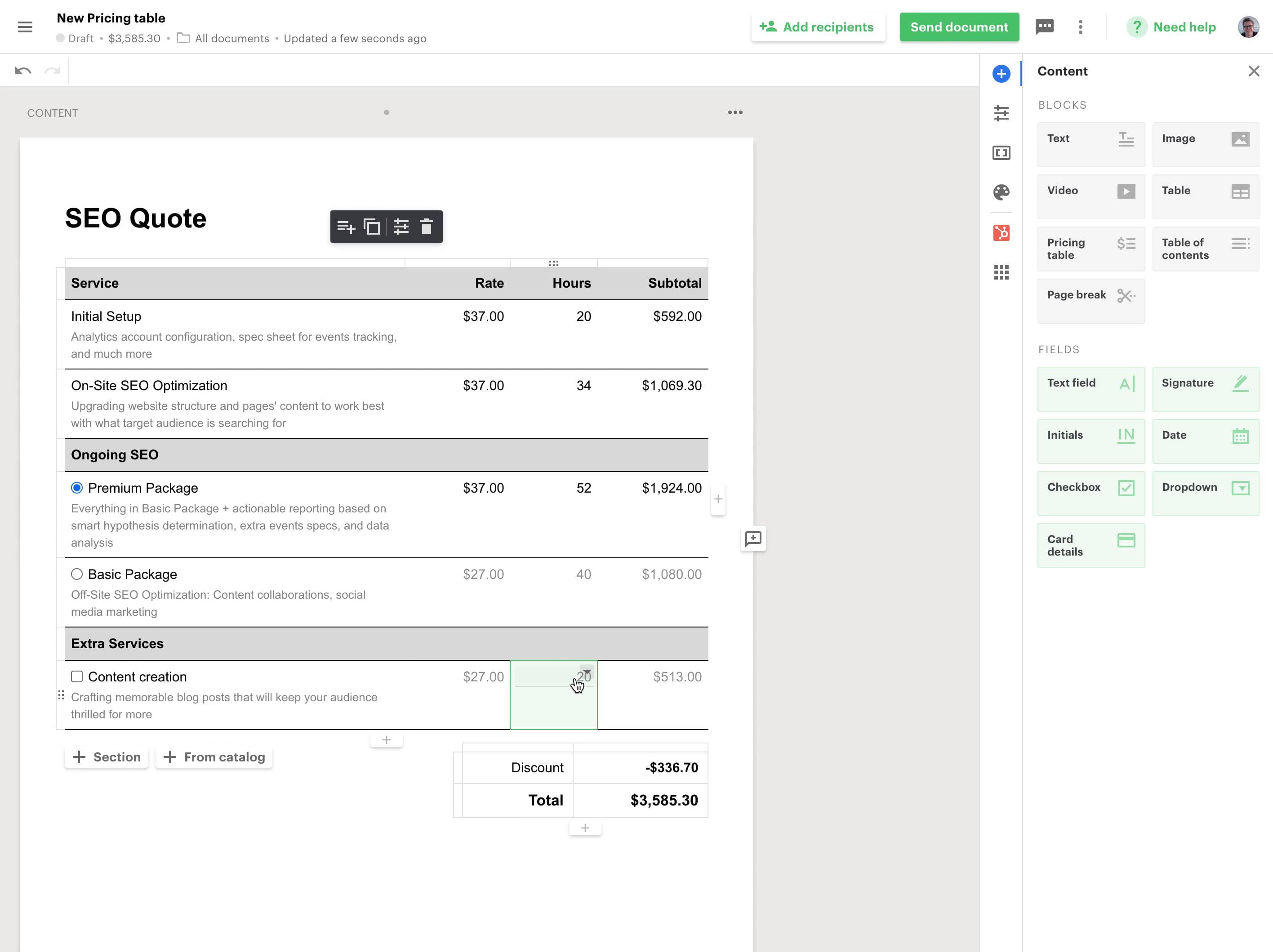
Task: Undo the last action
Action: (23, 70)
